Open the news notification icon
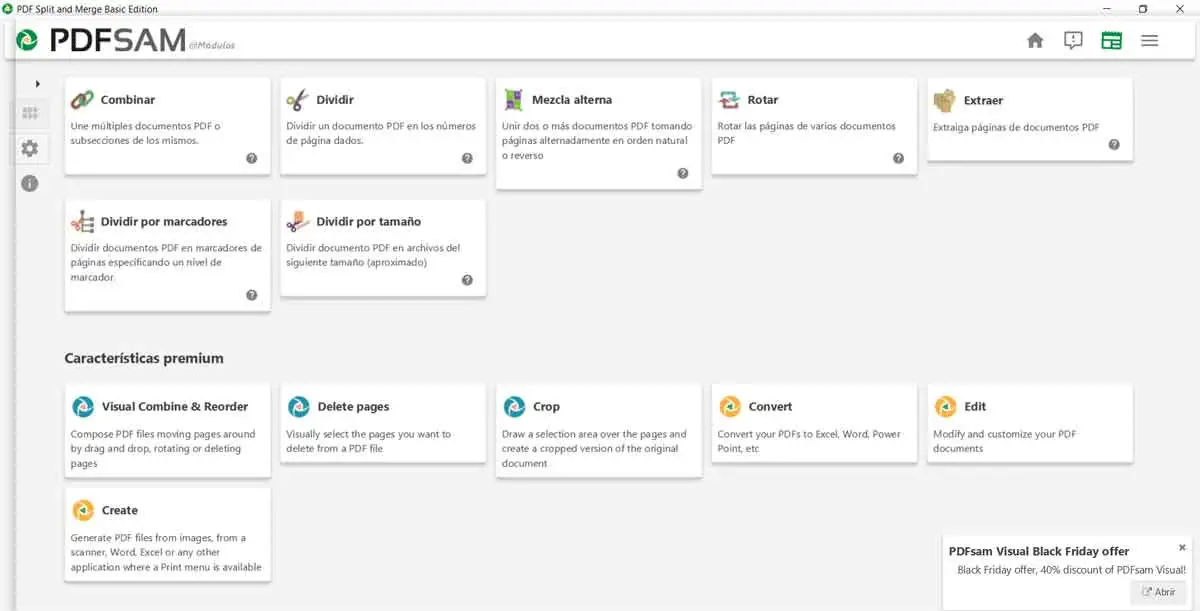 (x=1073, y=40)
